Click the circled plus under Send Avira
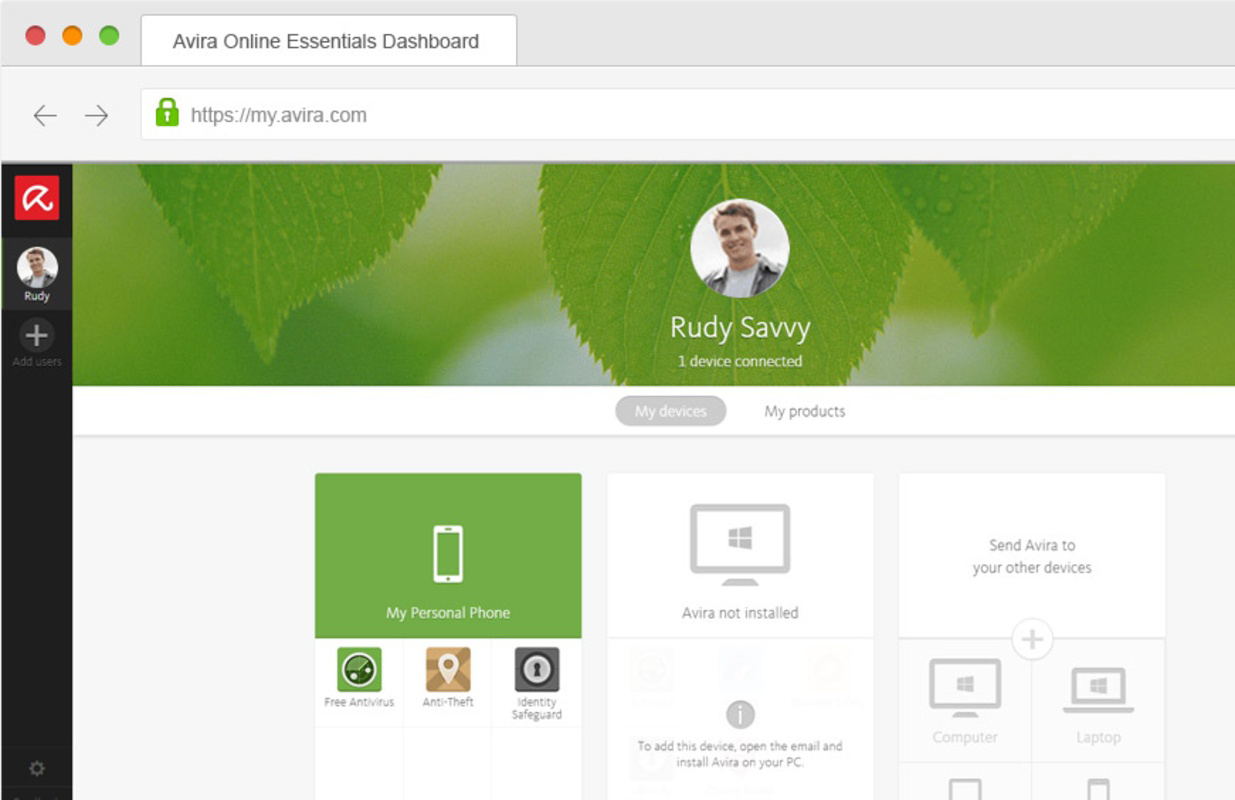This screenshot has width=1235, height=800. coord(1032,639)
